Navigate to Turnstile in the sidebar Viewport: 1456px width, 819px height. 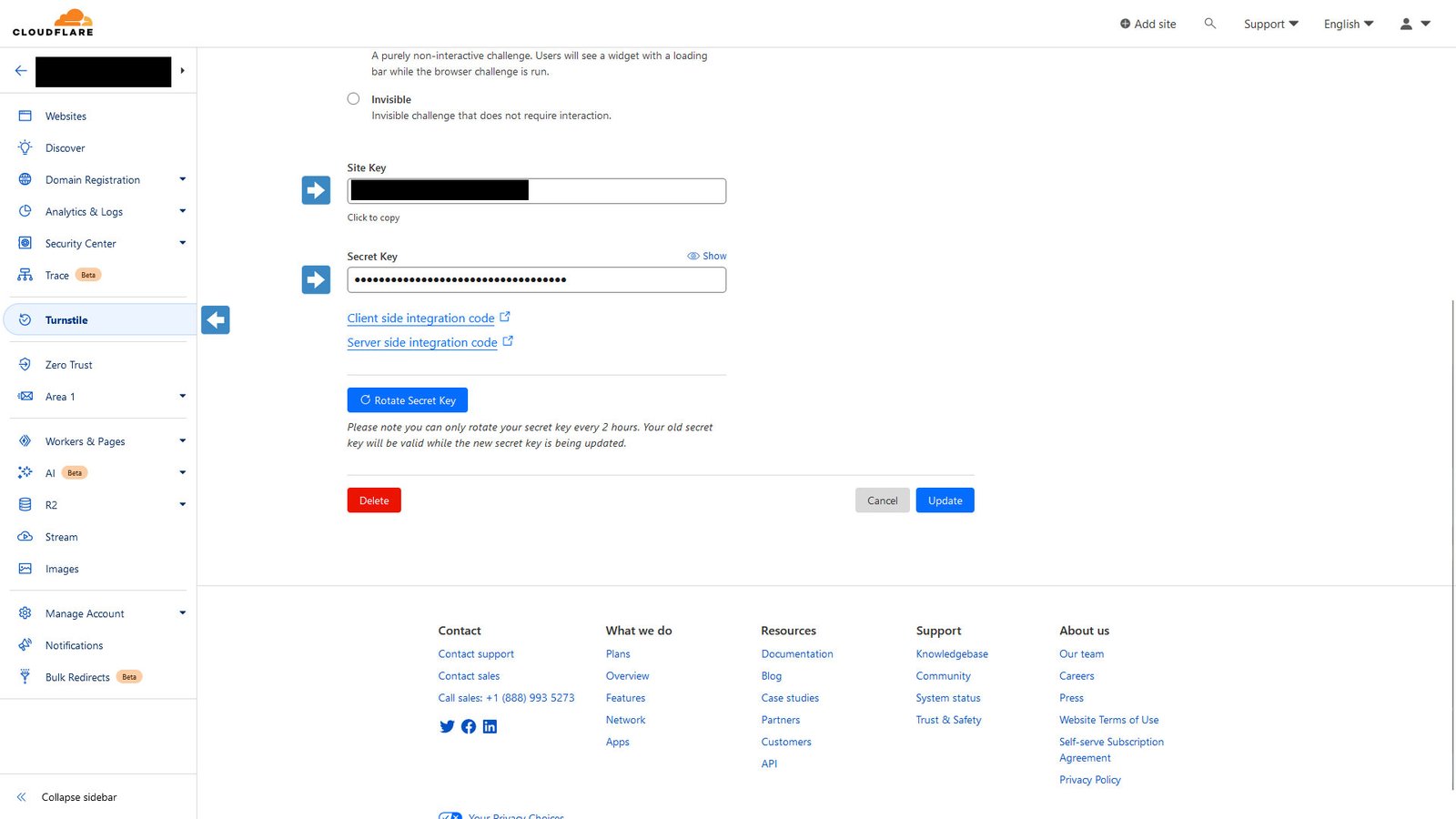pos(66,319)
